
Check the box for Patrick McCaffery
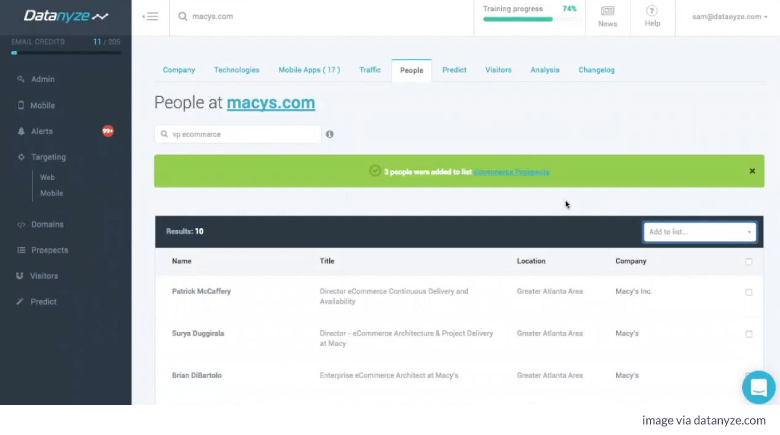[749, 292]
